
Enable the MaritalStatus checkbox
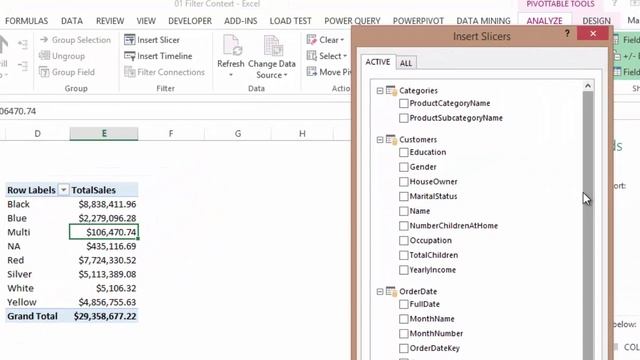point(404,196)
